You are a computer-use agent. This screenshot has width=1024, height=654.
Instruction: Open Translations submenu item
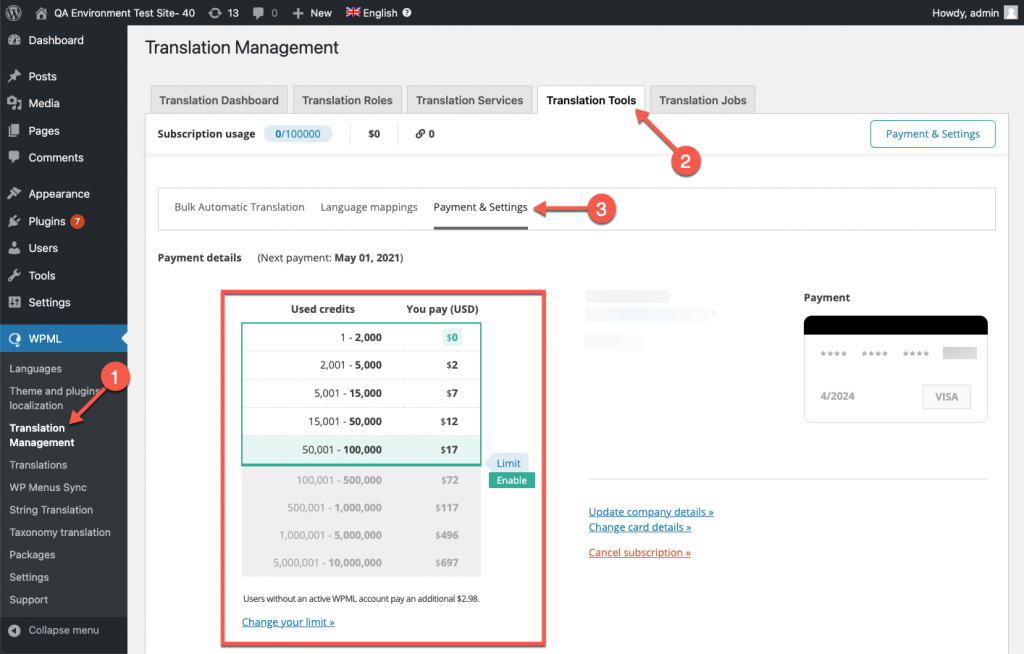(x=39, y=465)
